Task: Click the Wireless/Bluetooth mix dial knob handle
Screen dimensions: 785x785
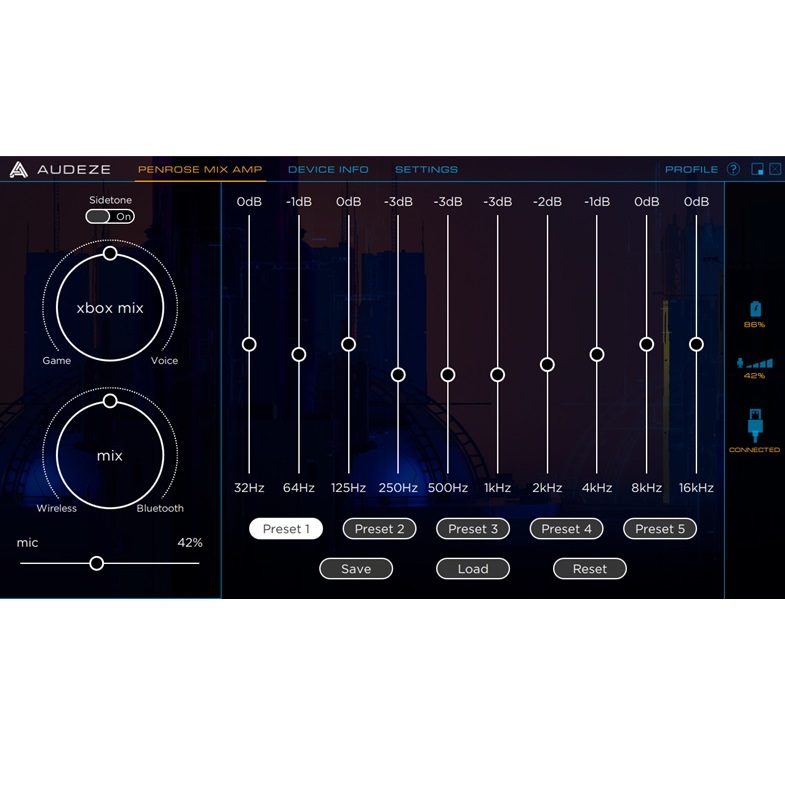Action: [x=110, y=401]
